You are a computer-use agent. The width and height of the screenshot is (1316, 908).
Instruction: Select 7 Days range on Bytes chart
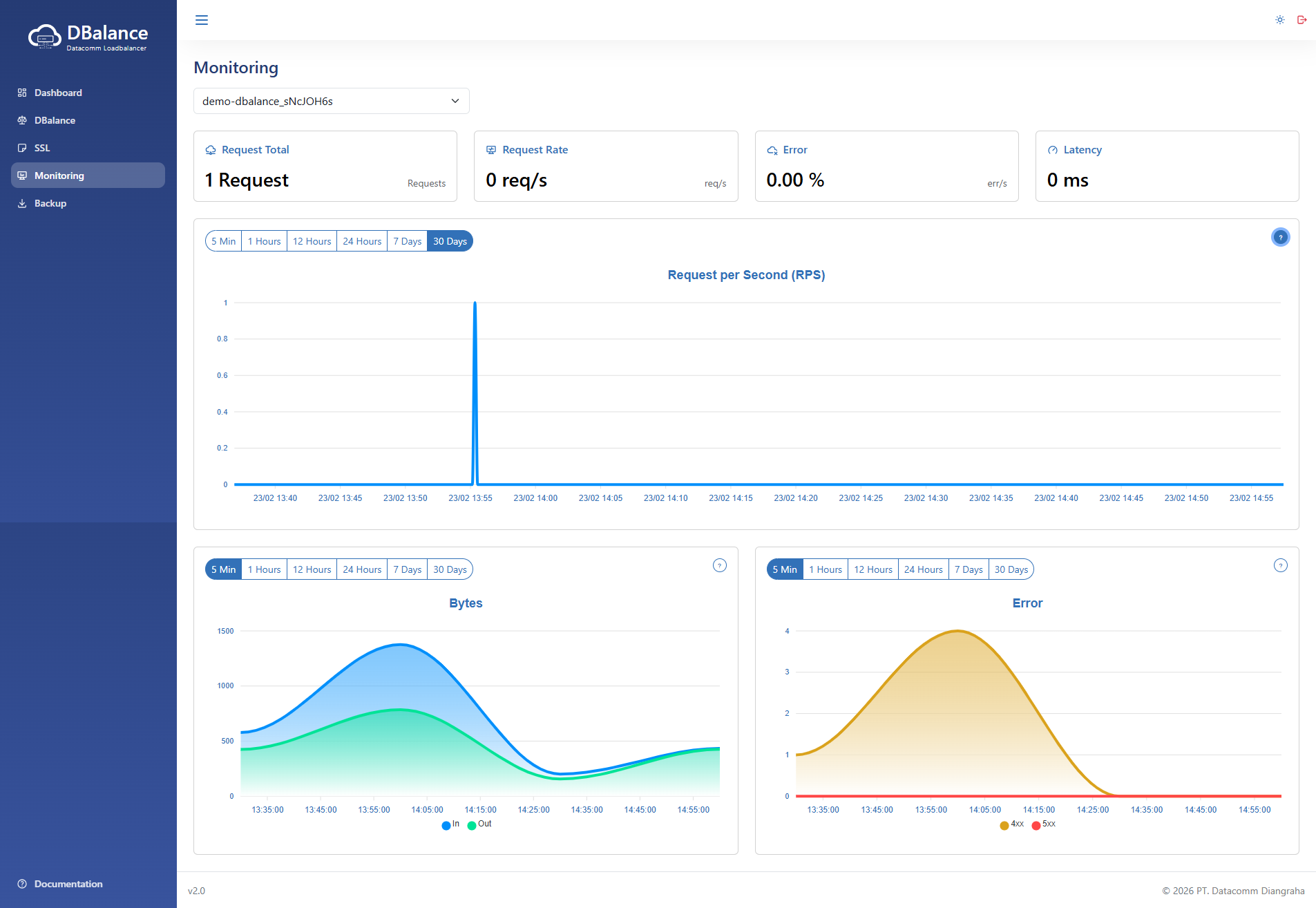(x=407, y=569)
